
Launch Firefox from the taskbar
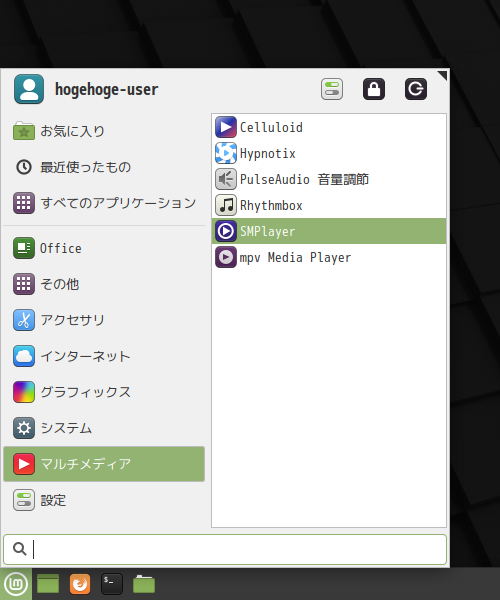80,584
